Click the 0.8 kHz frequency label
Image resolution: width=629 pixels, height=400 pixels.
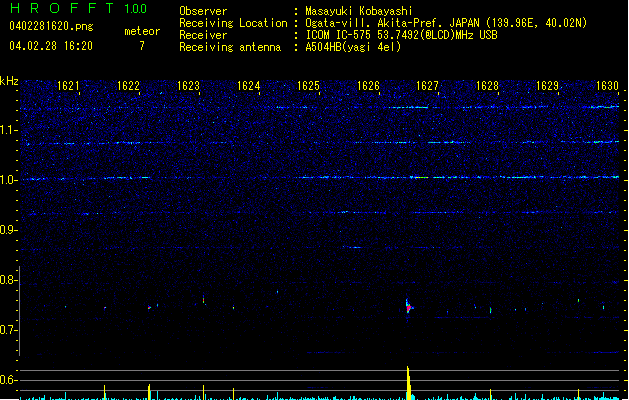(8, 280)
